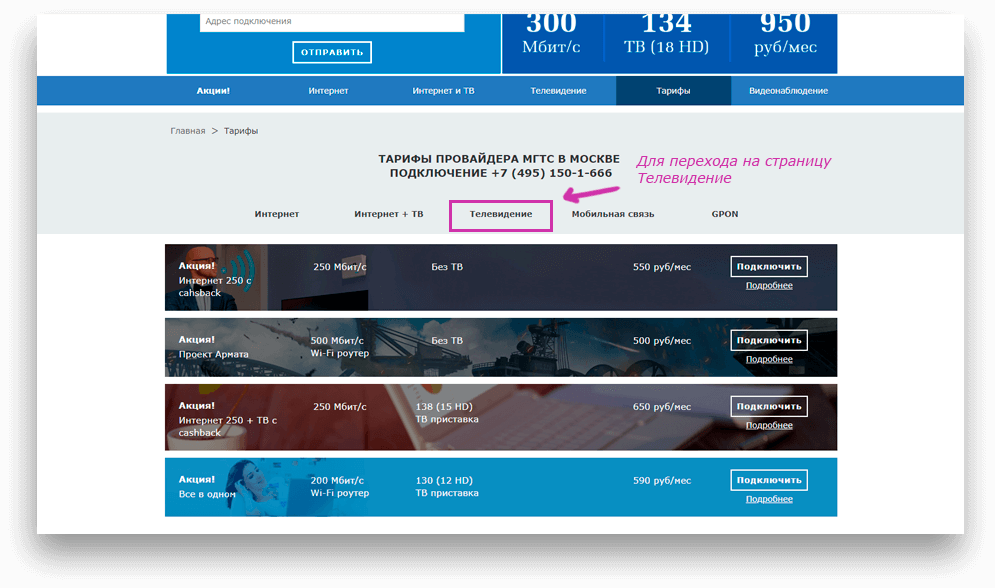Switch to the Интернет + ТВ tab
Image resolution: width=995 pixels, height=588 pixels.
click(x=388, y=214)
